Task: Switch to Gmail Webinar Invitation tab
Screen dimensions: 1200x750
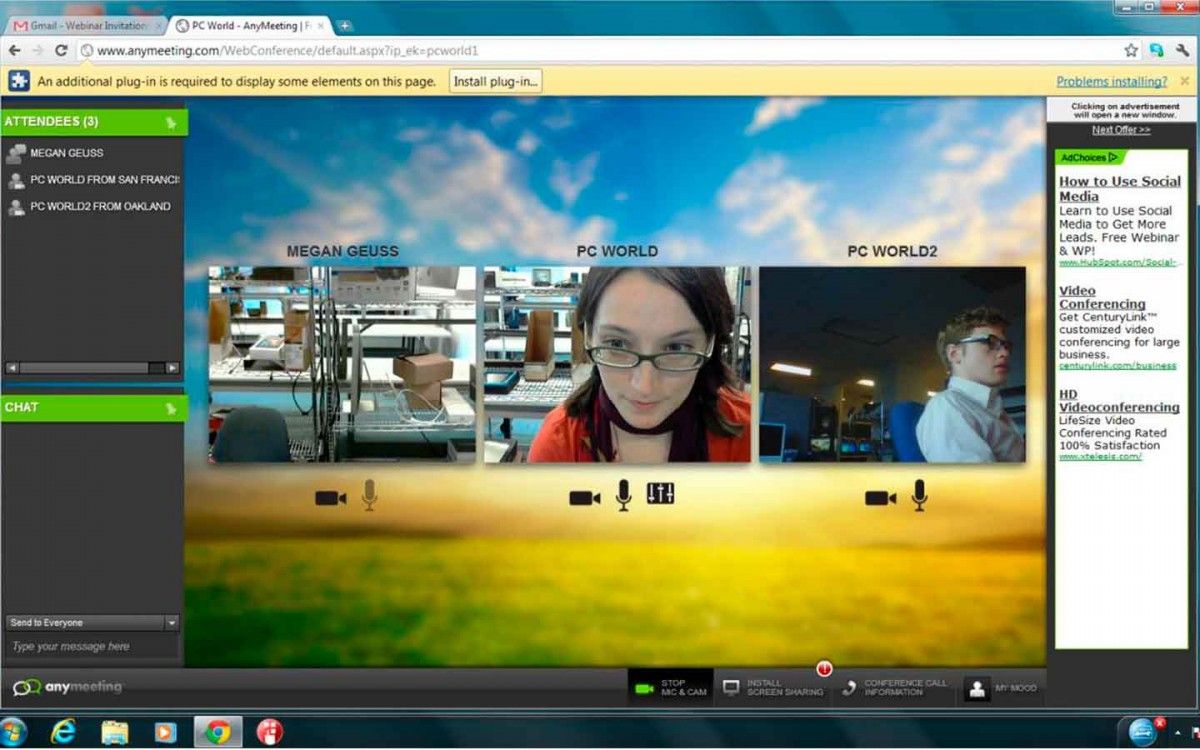Action: 88,25
